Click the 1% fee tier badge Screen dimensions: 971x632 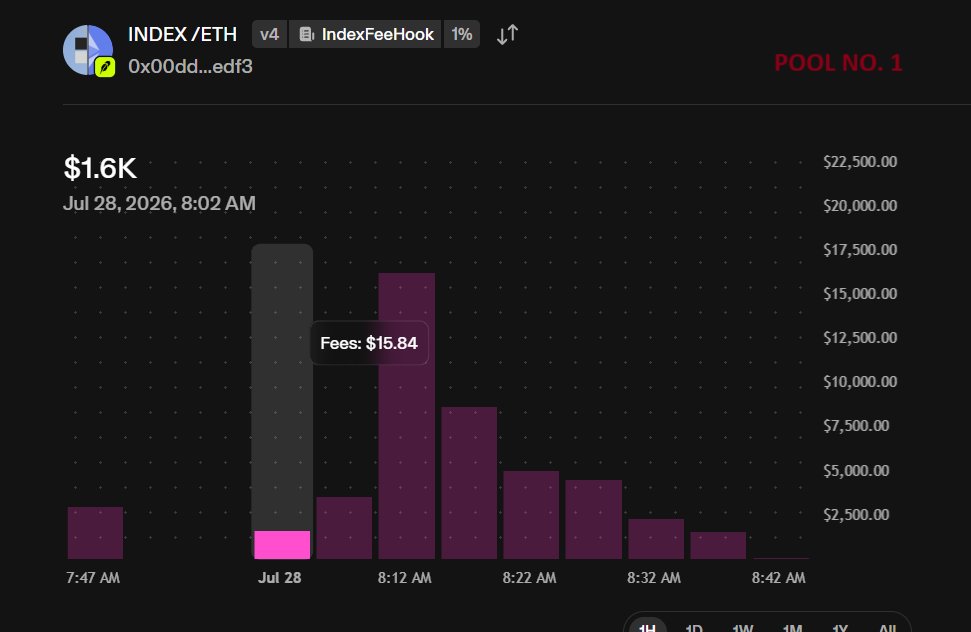461,34
